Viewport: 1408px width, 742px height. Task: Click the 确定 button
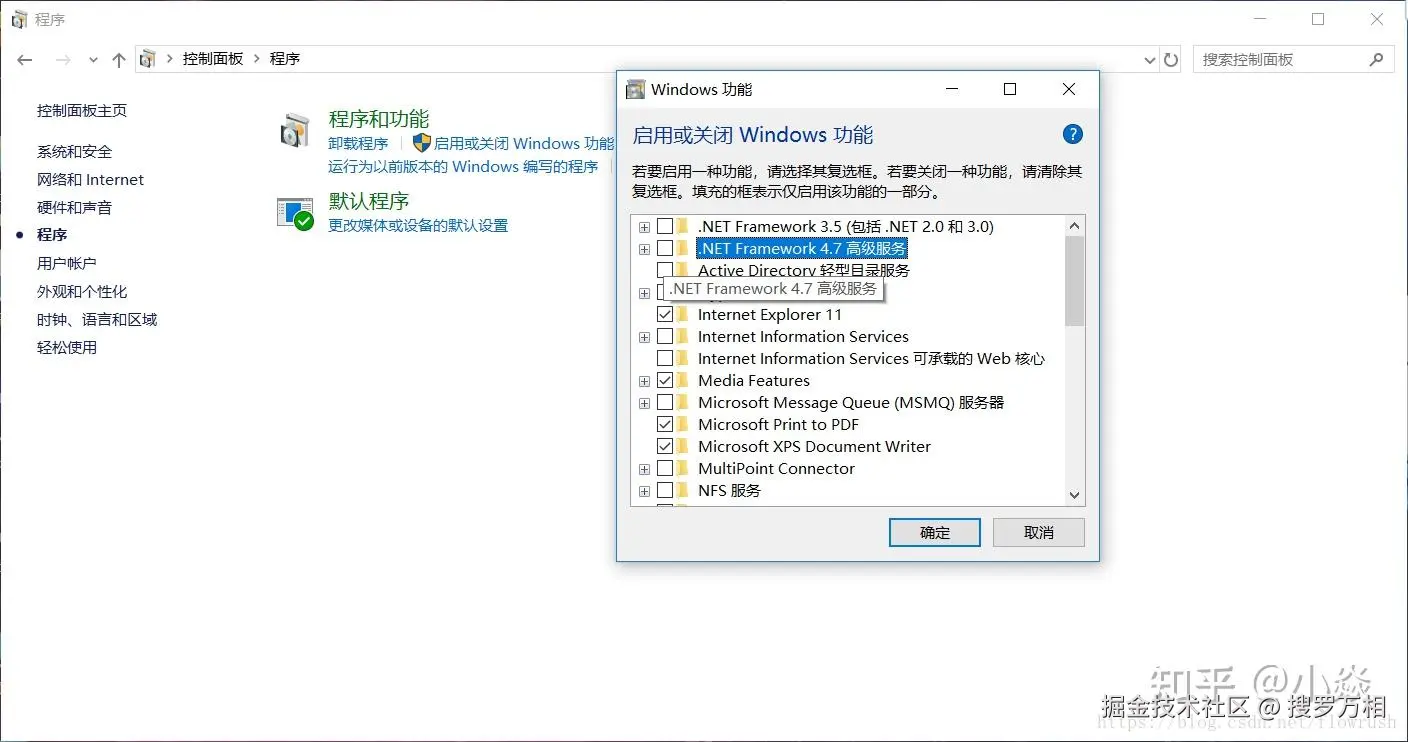click(x=935, y=533)
